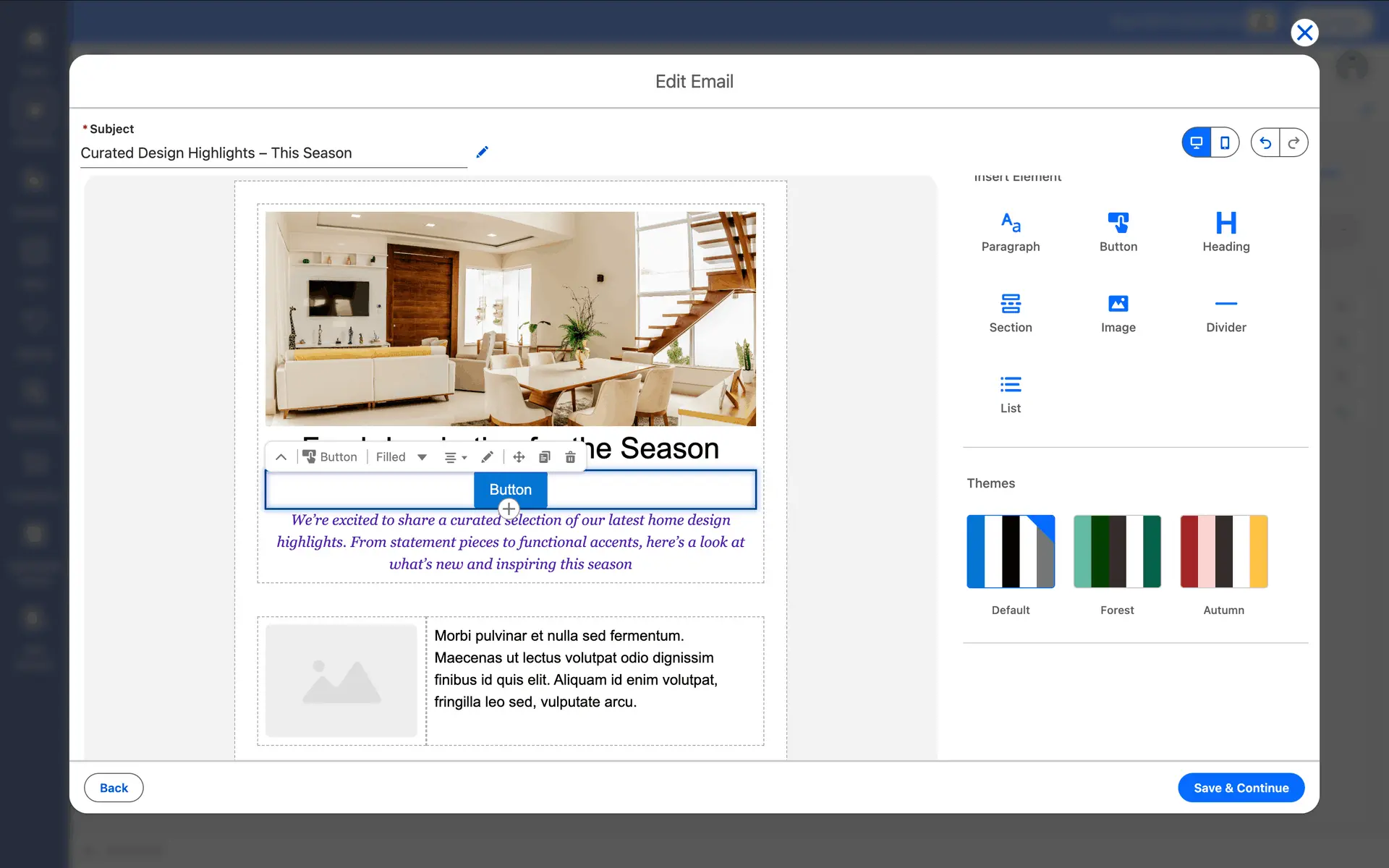Insert a Divider element
Image resolution: width=1389 pixels, height=868 pixels.
pos(1226,312)
